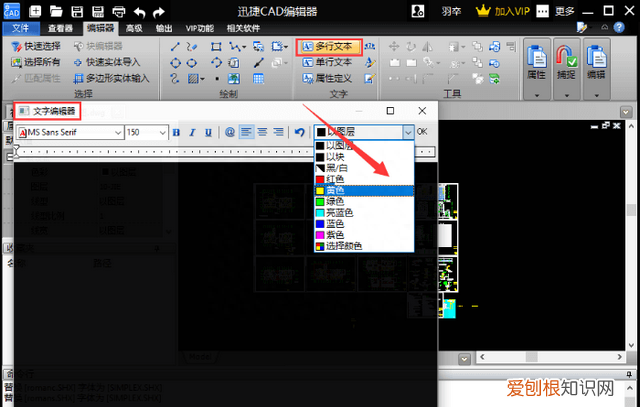Toggle underline formatting in text editor
The height and width of the screenshot is (407, 640).
pos(208,132)
